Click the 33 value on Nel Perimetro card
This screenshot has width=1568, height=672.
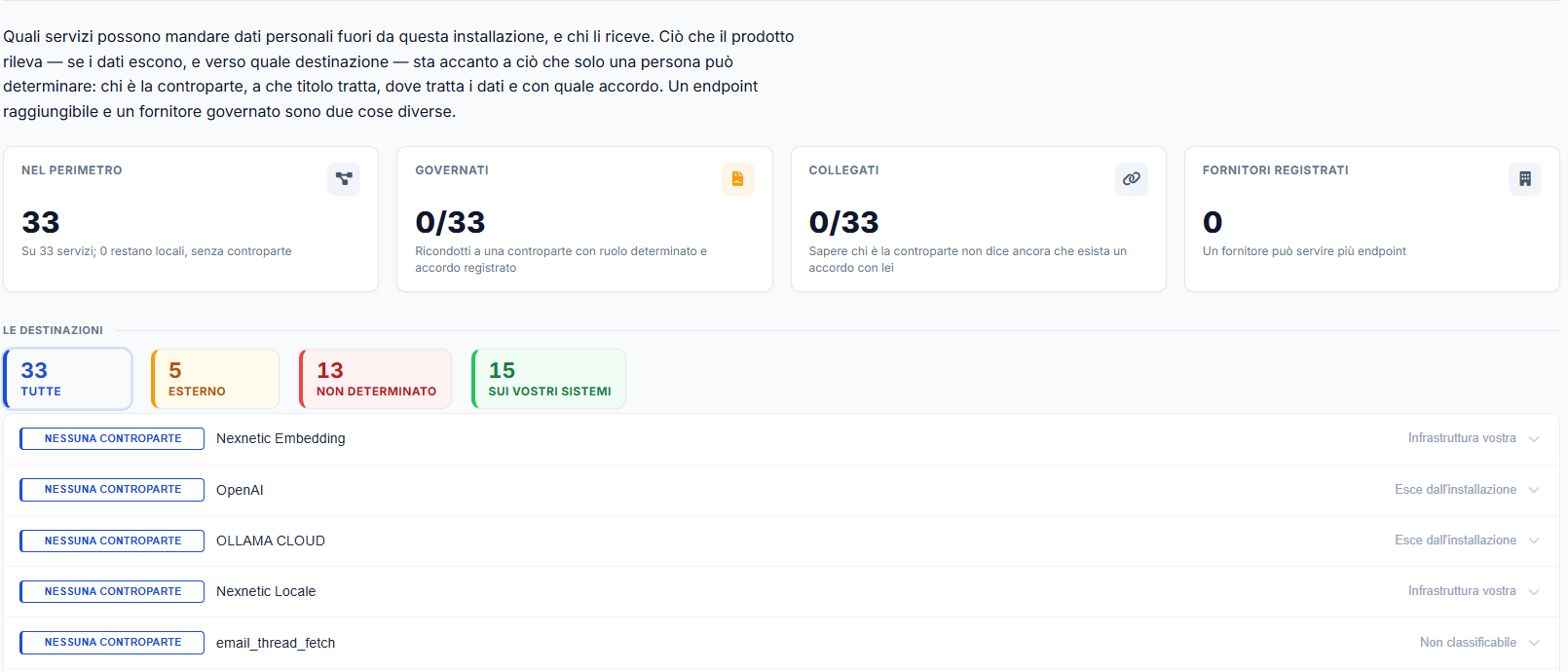click(x=41, y=222)
